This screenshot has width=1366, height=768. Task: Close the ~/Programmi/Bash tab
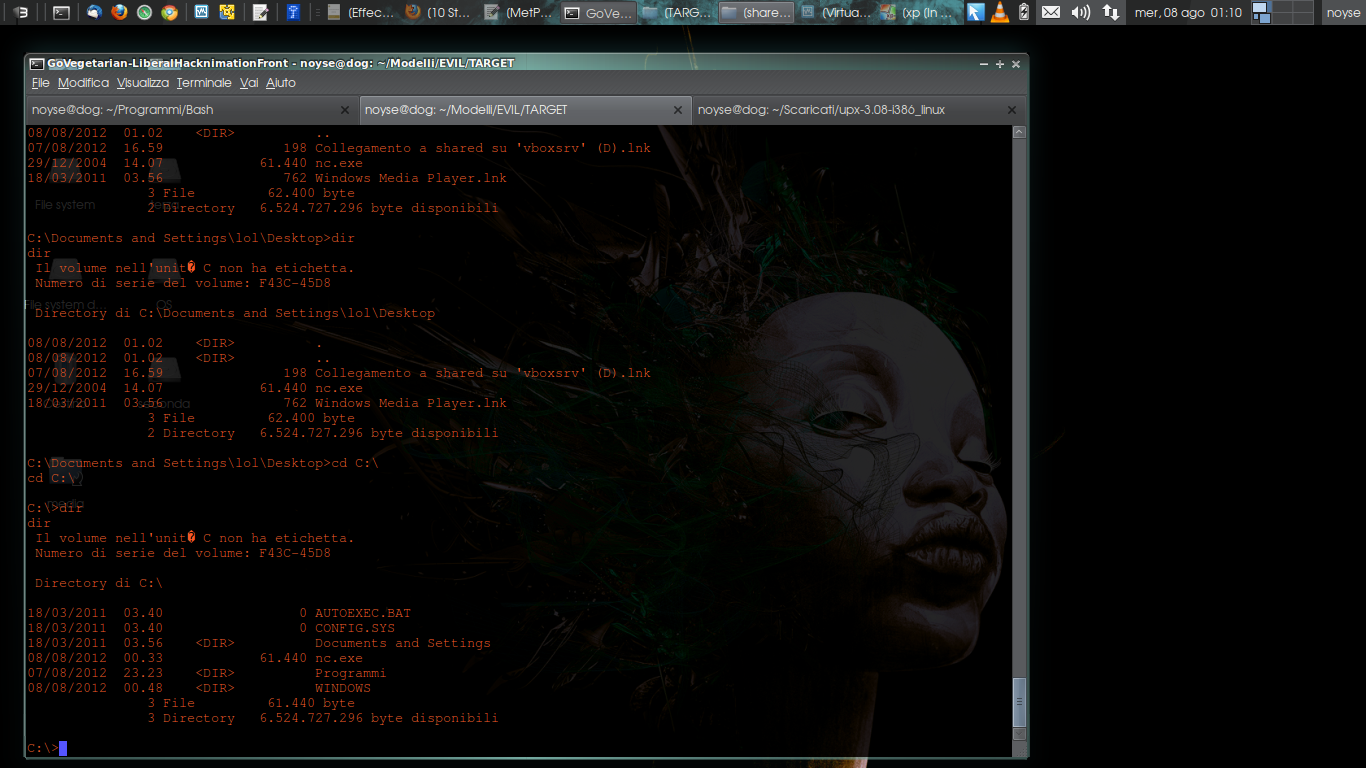click(345, 110)
